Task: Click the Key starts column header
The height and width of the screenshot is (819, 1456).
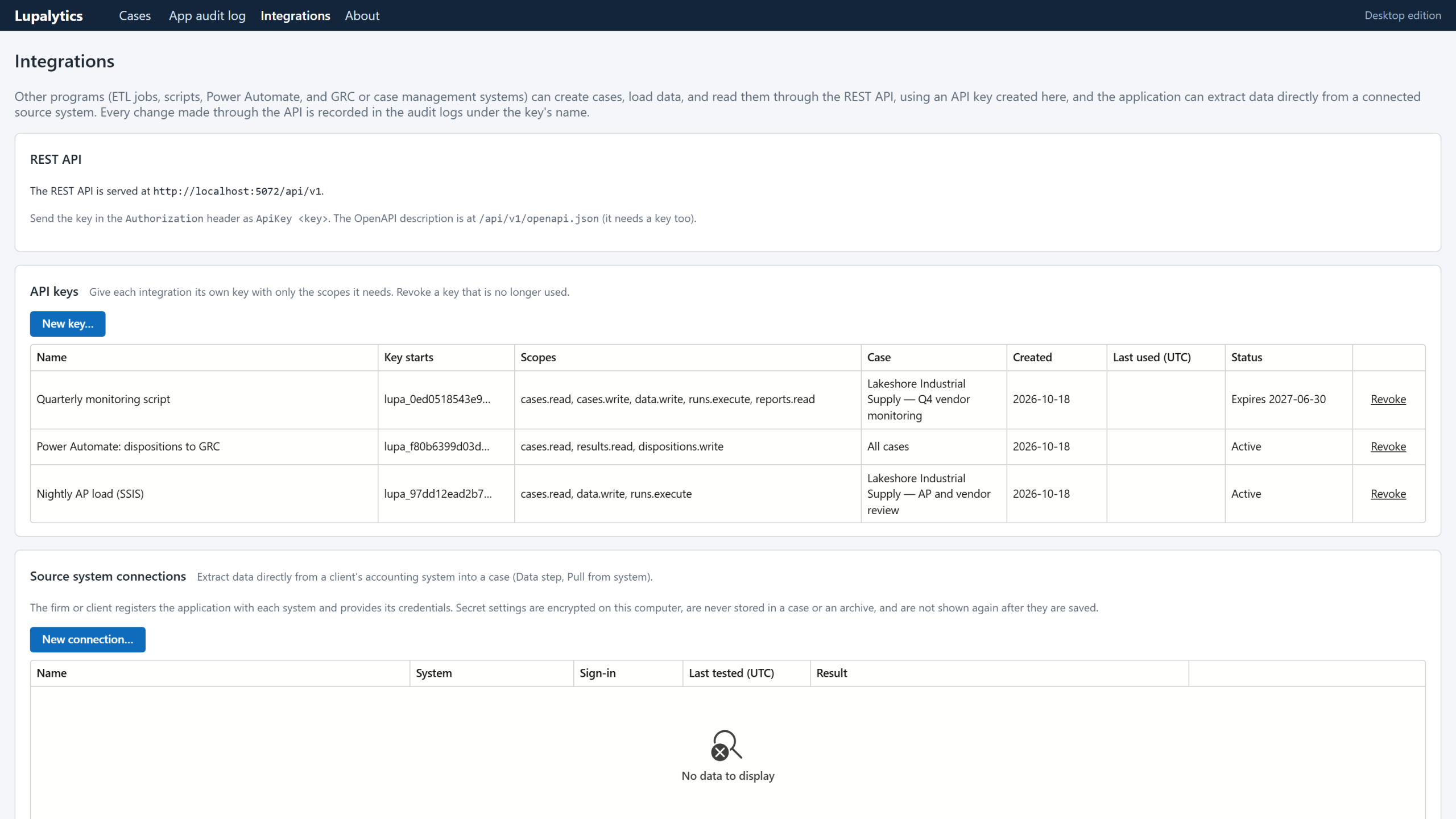Action: (446, 357)
